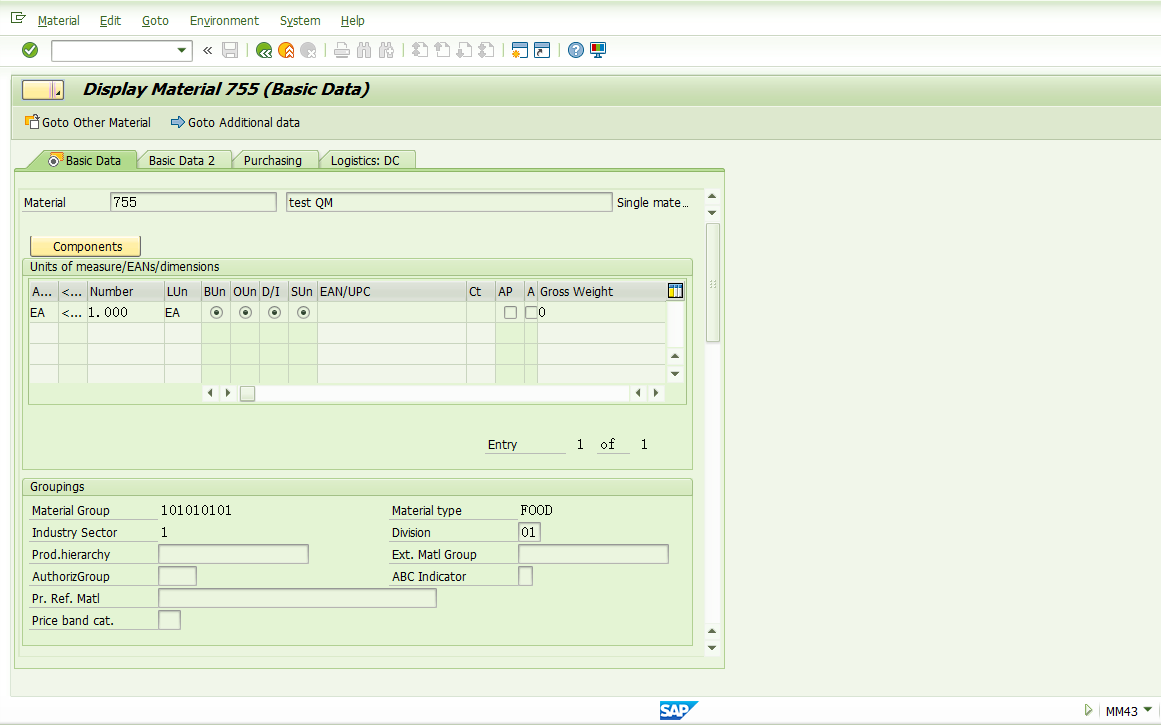Select the BUn radio button for EA unit
This screenshot has height=725, width=1161.
point(216,312)
